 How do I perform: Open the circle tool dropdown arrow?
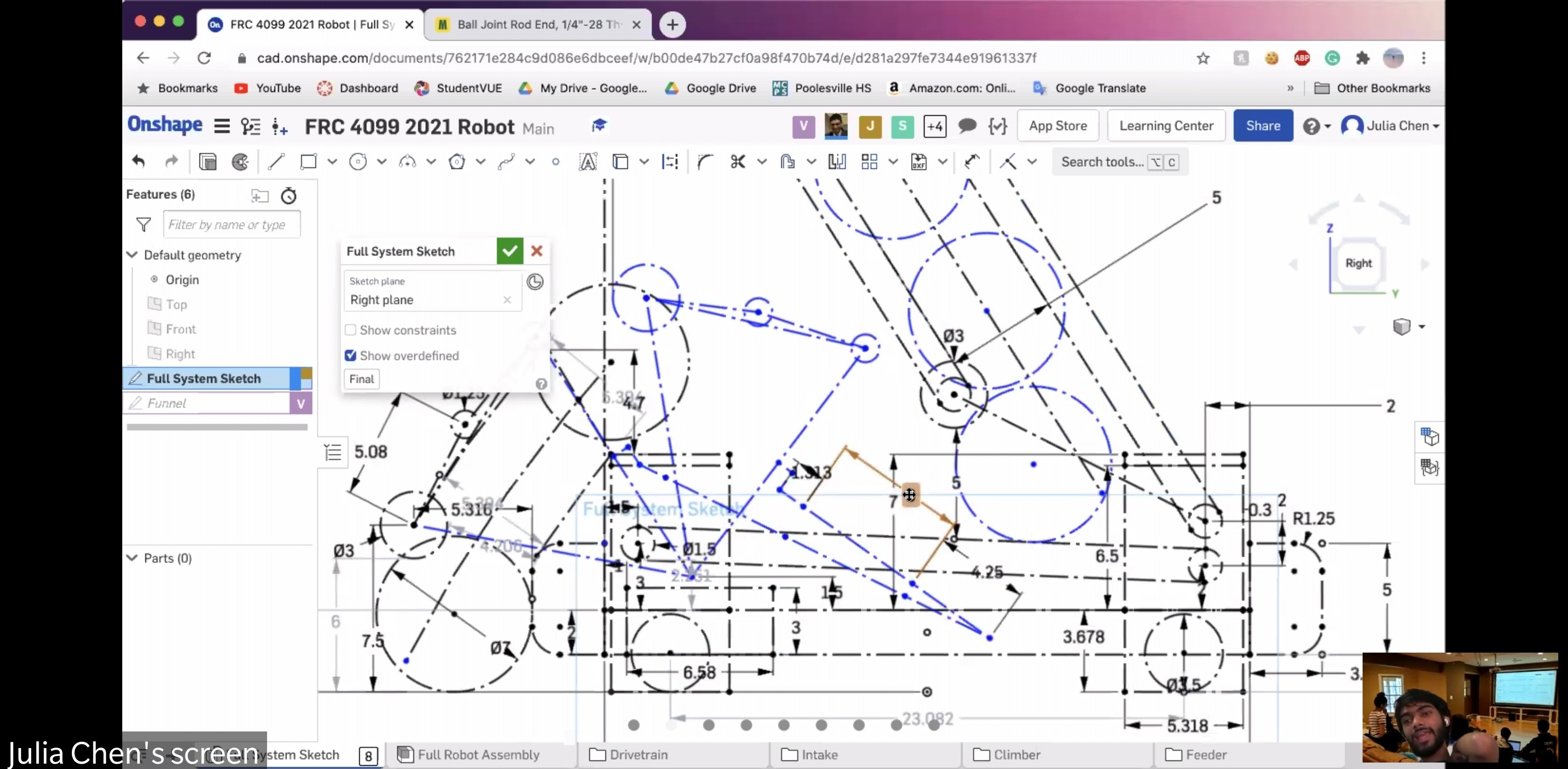click(382, 161)
